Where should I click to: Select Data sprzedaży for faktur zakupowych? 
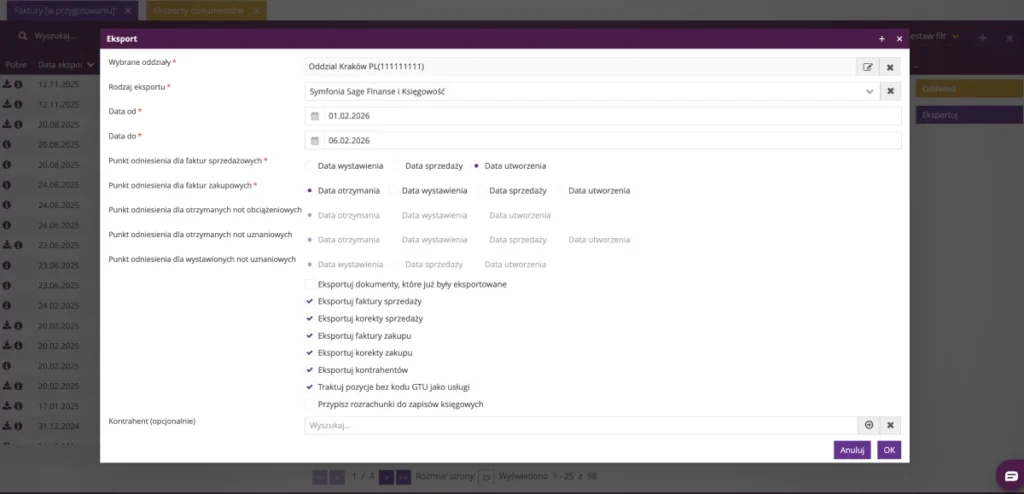481,191
